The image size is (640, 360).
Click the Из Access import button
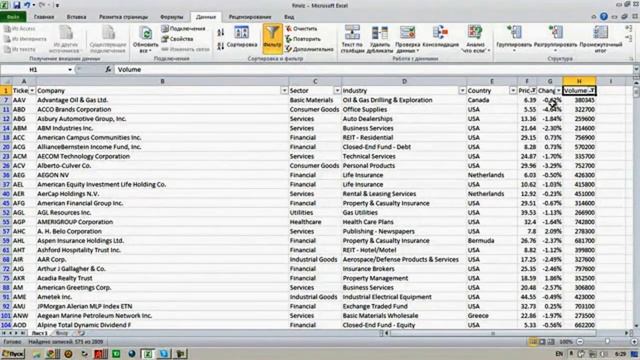pos(20,29)
